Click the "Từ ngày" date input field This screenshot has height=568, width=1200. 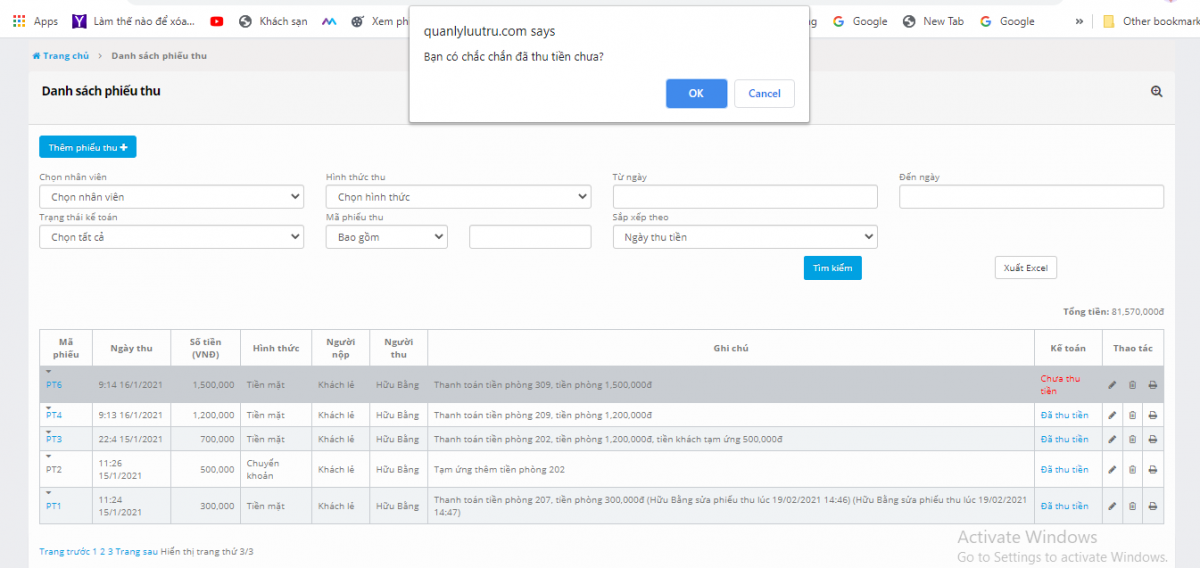pos(744,197)
